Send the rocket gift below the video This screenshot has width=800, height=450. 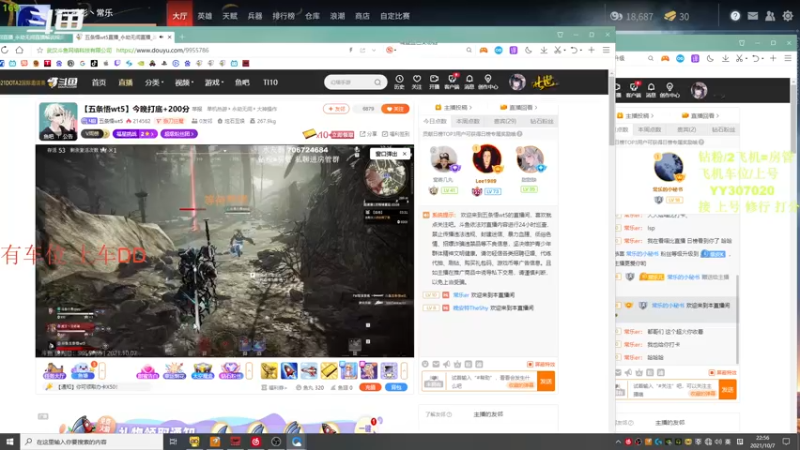click(289, 370)
